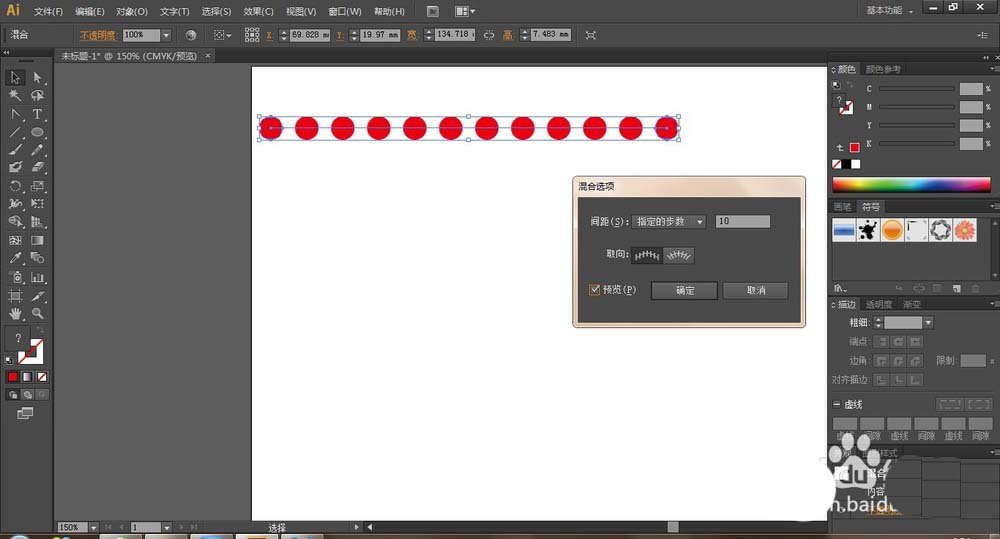Image resolution: width=1000 pixels, height=539 pixels.
Task: Select the Magic Wand tool
Action: click(x=15, y=95)
